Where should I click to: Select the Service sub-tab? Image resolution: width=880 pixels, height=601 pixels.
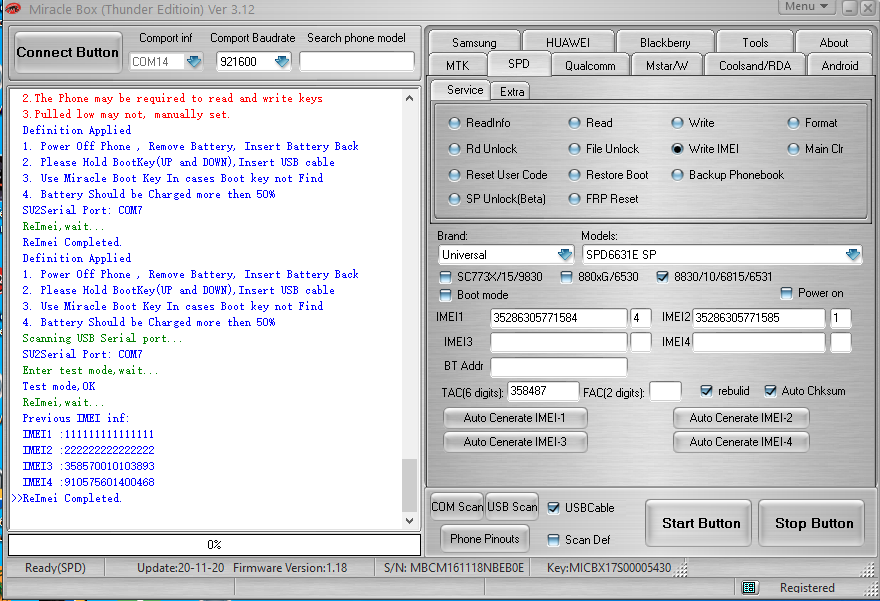click(x=460, y=90)
